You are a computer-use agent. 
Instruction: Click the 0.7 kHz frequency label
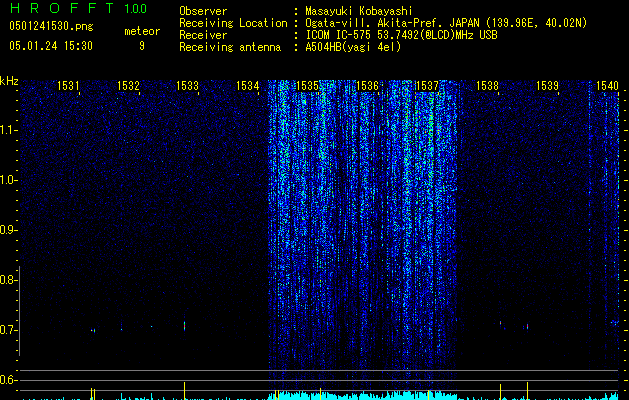click(x=8, y=330)
